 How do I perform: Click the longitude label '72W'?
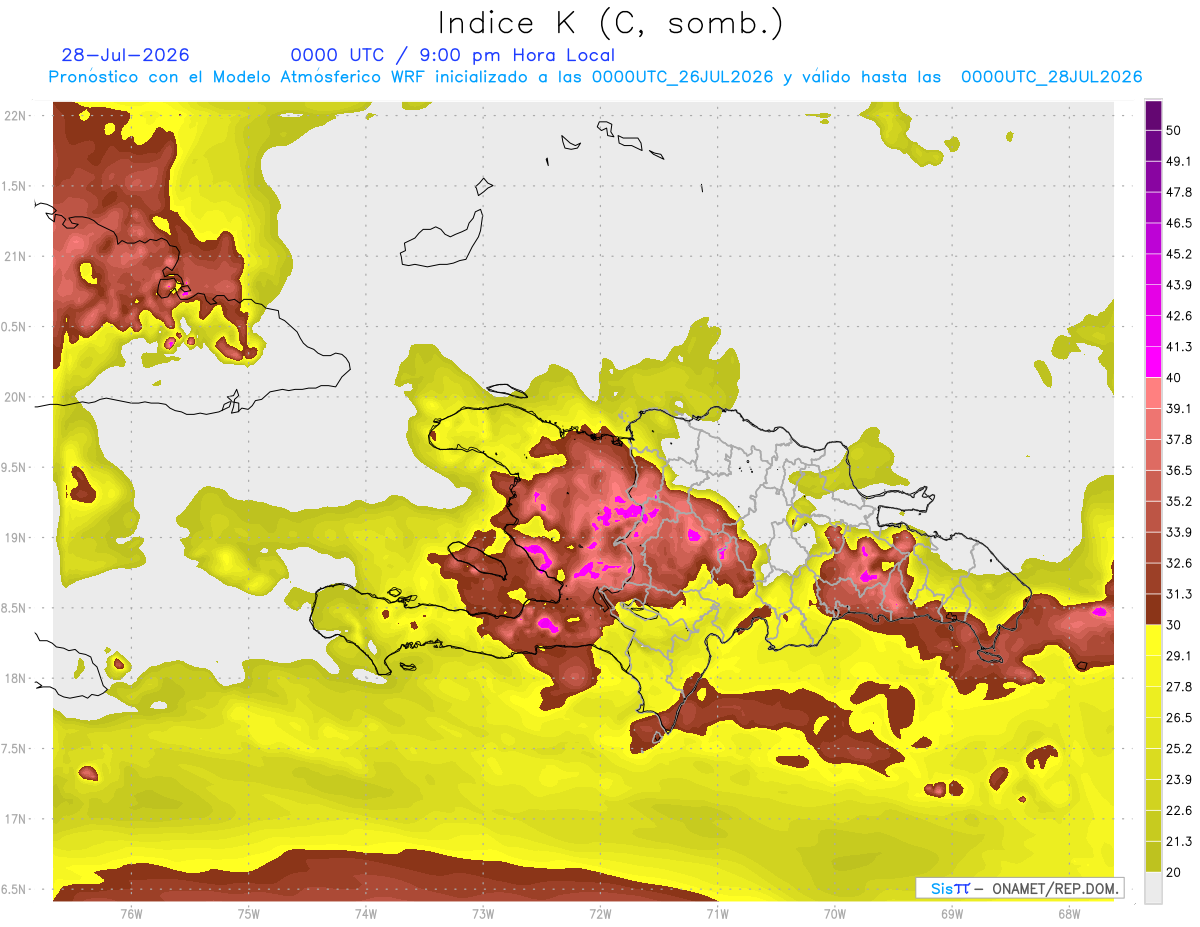[x=600, y=913]
